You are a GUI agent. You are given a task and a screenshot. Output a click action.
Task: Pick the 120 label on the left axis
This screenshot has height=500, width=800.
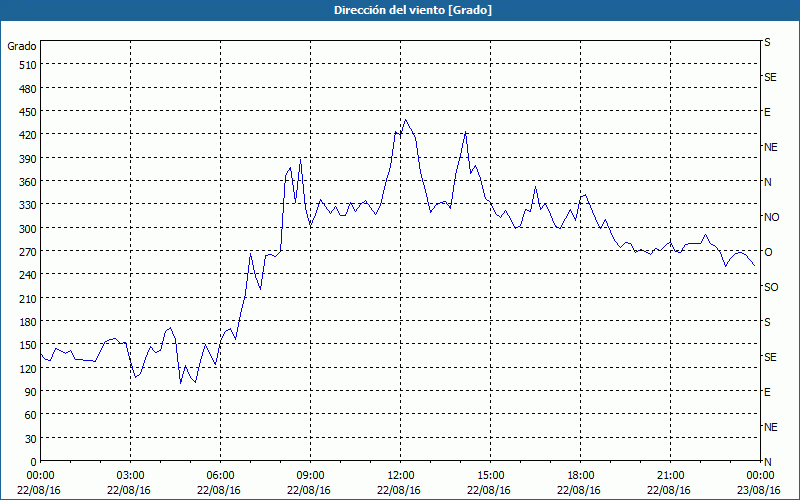tap(28, 369)
